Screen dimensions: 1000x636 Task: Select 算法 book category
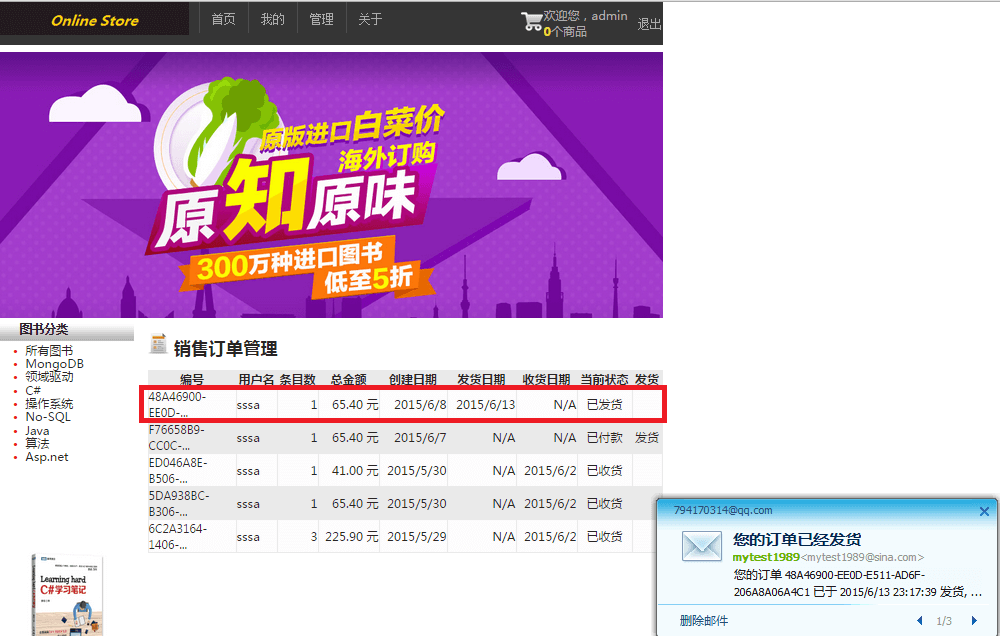[x=37, y=443]
